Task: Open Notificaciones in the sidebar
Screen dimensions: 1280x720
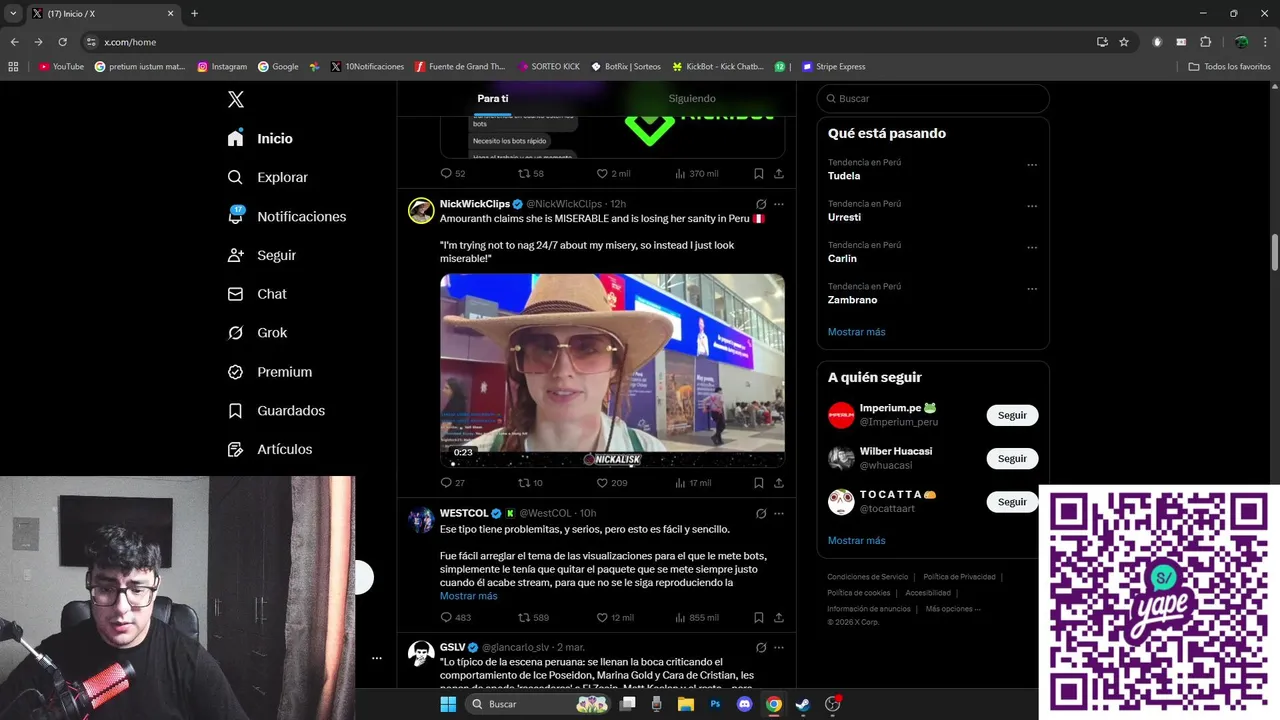Action: [x=287, y=216]
